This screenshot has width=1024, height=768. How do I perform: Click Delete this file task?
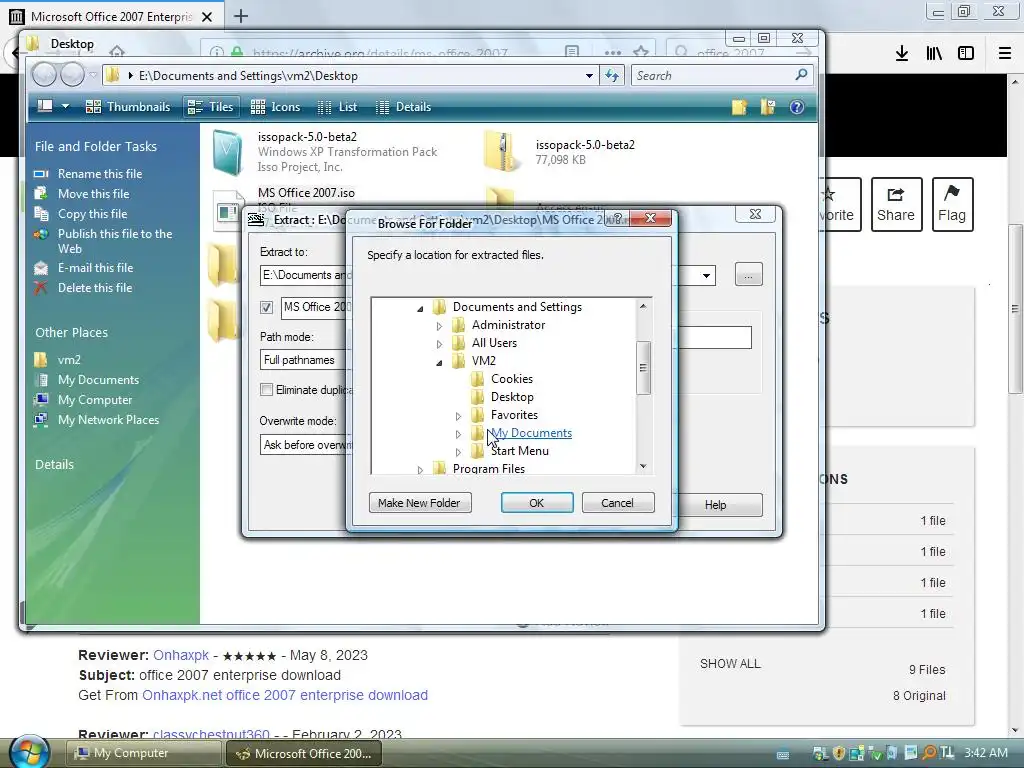click(95, 288)
